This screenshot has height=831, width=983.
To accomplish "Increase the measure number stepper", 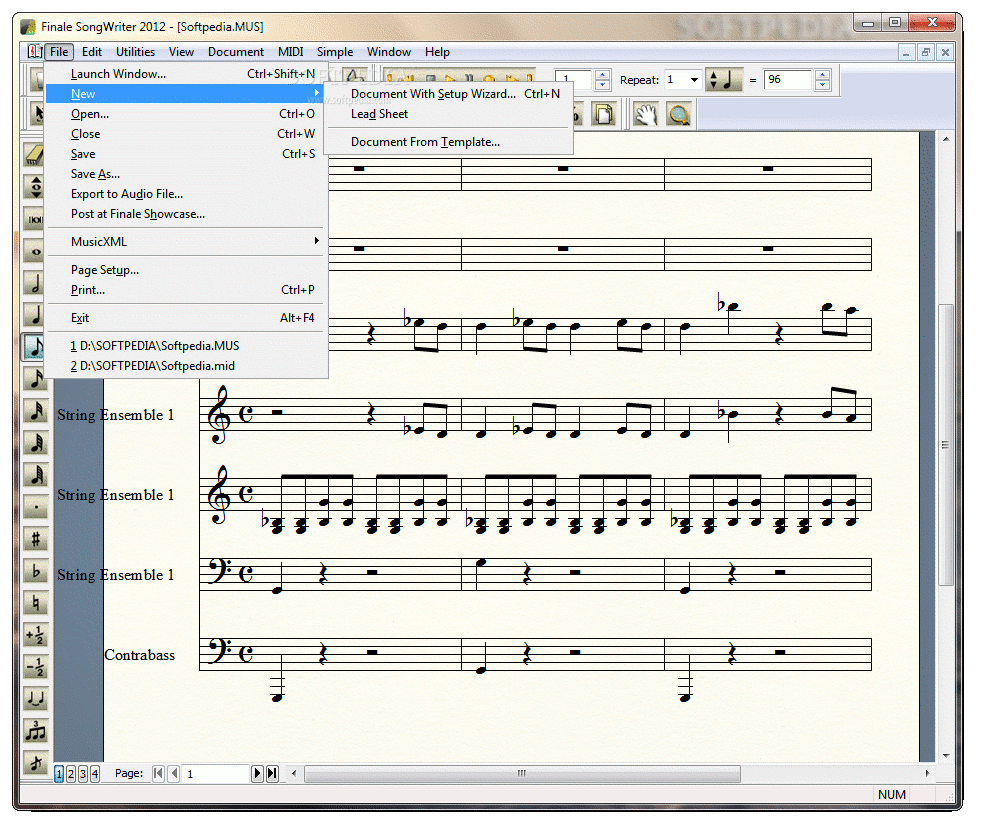I will pyautogui.click(x=602, y=75).
